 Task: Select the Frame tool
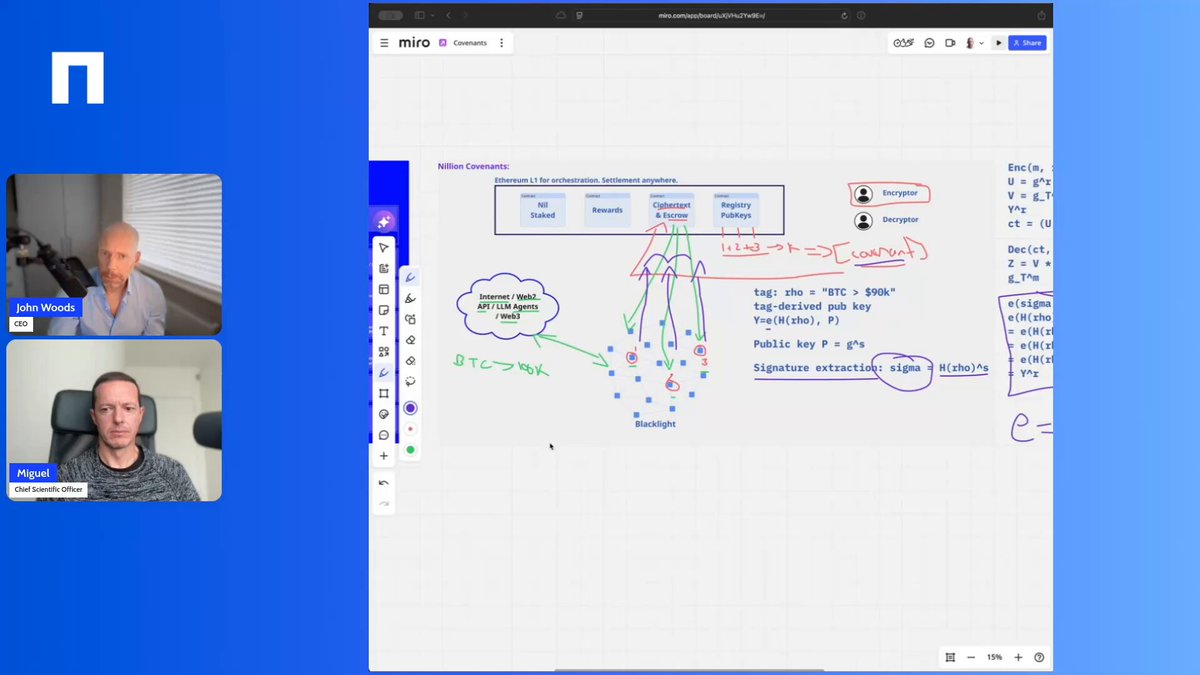(x=384, y=393)
